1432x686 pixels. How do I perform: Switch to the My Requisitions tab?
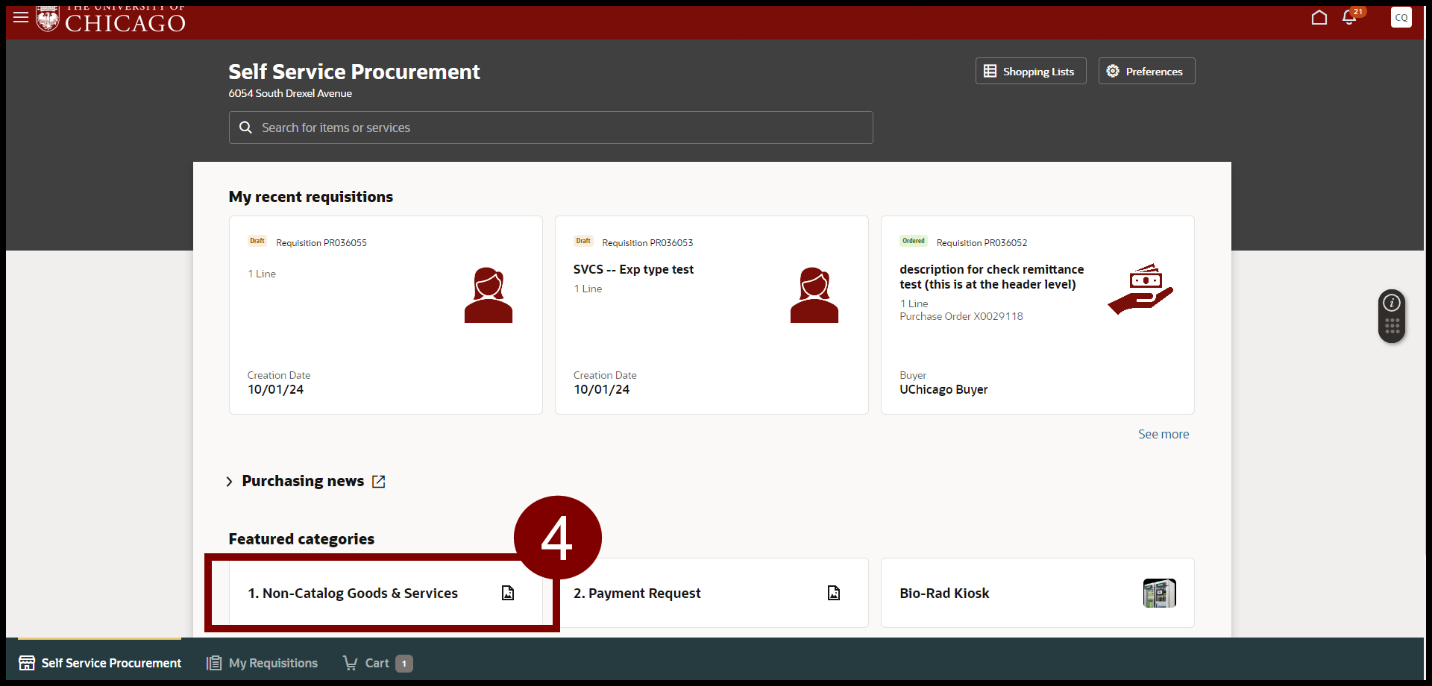(x=262, y=663)
